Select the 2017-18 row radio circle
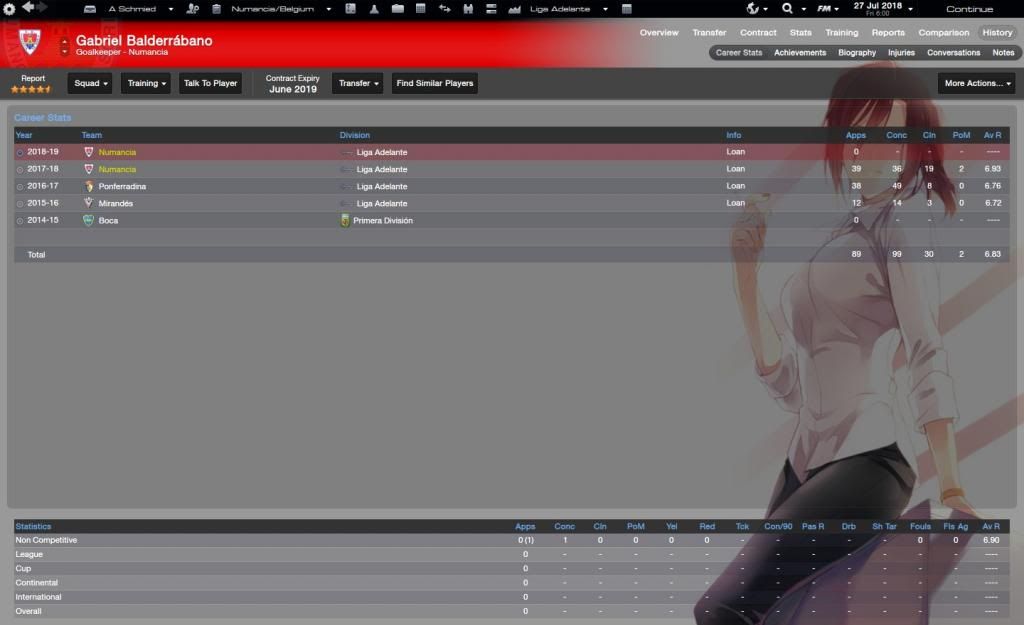Viewport: 1024px width, 625px height. click(20, 169)
